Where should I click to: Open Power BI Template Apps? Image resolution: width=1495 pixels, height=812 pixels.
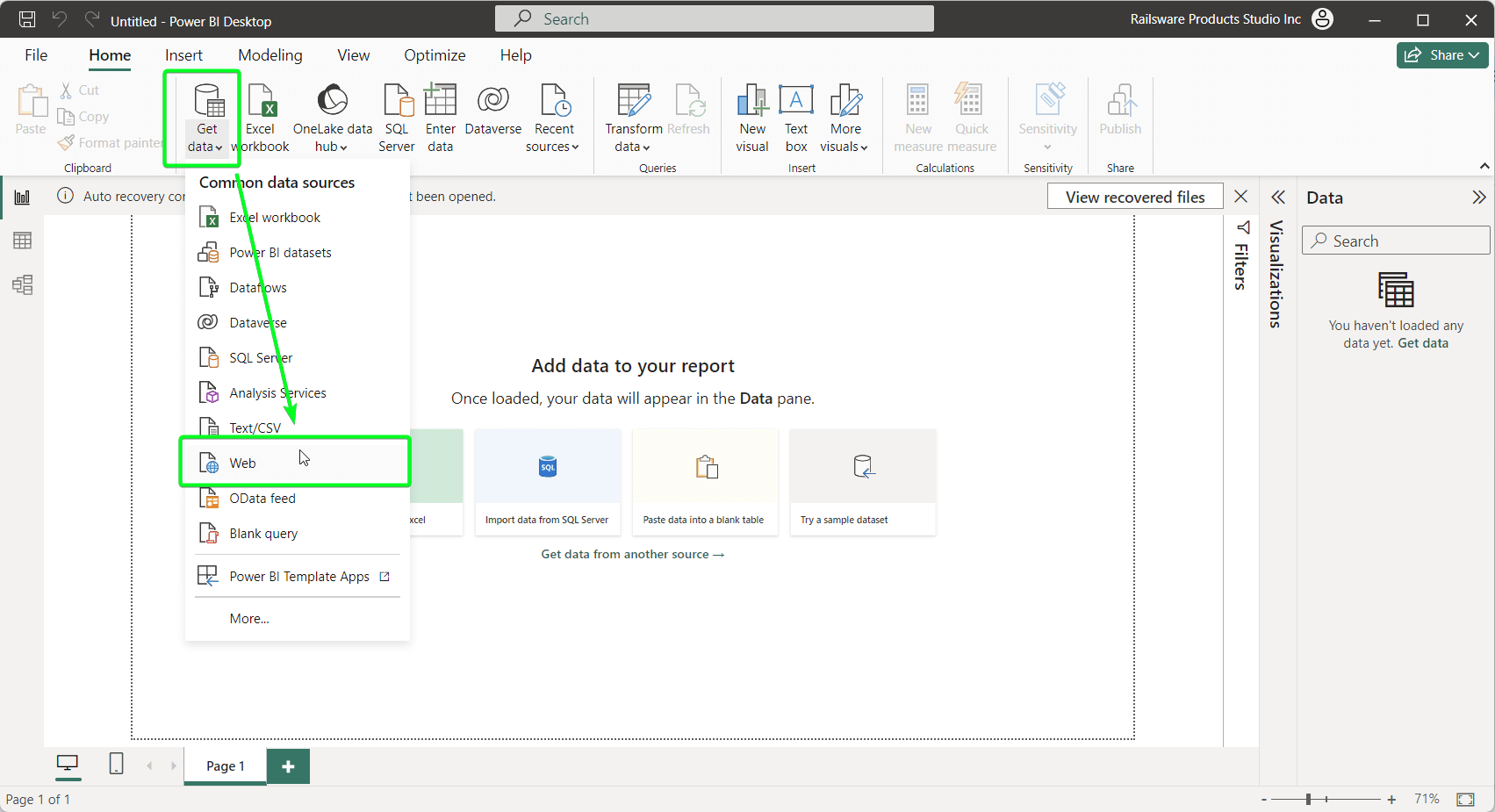coord(298,577)
